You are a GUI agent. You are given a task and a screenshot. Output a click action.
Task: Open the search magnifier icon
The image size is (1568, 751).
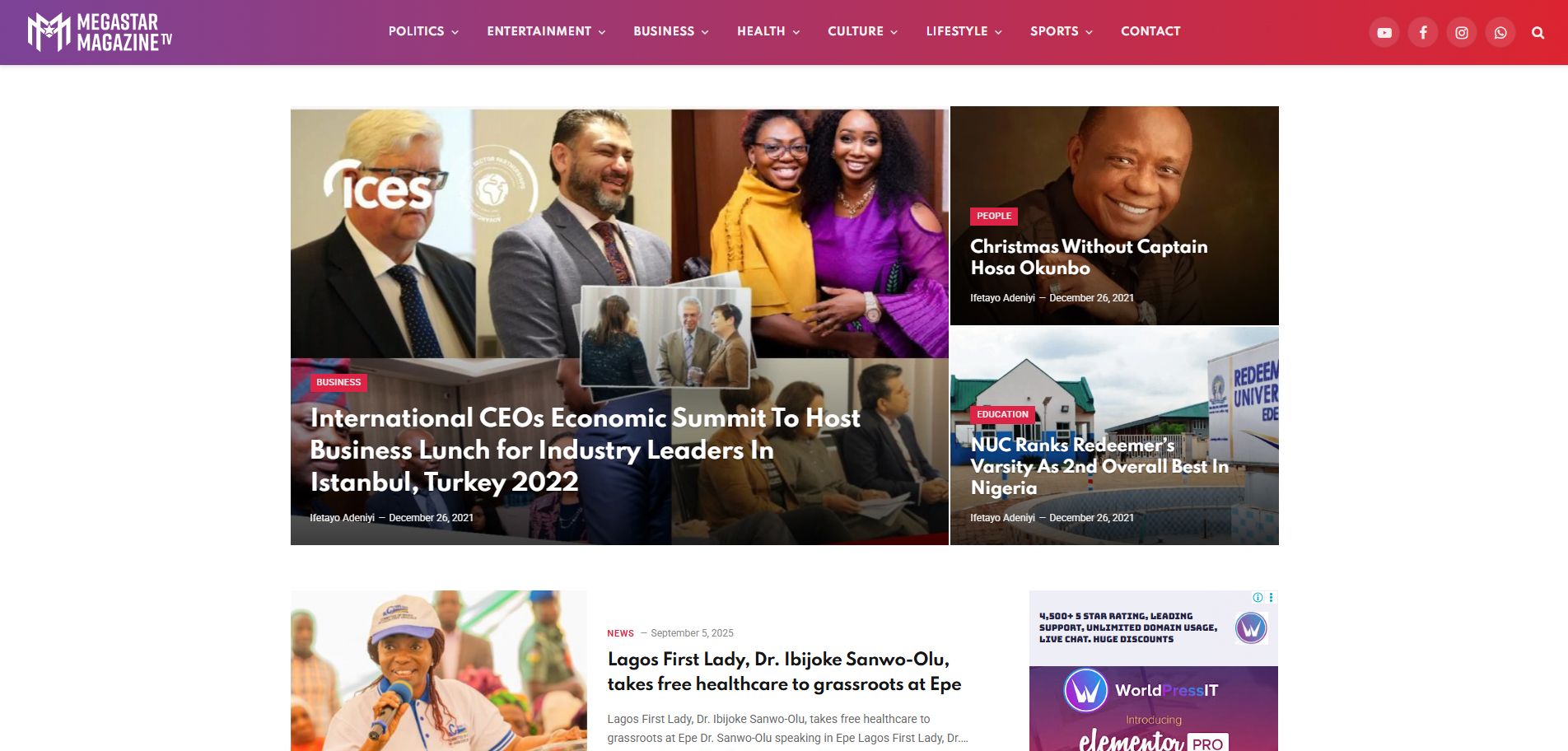pos(1538,33)
